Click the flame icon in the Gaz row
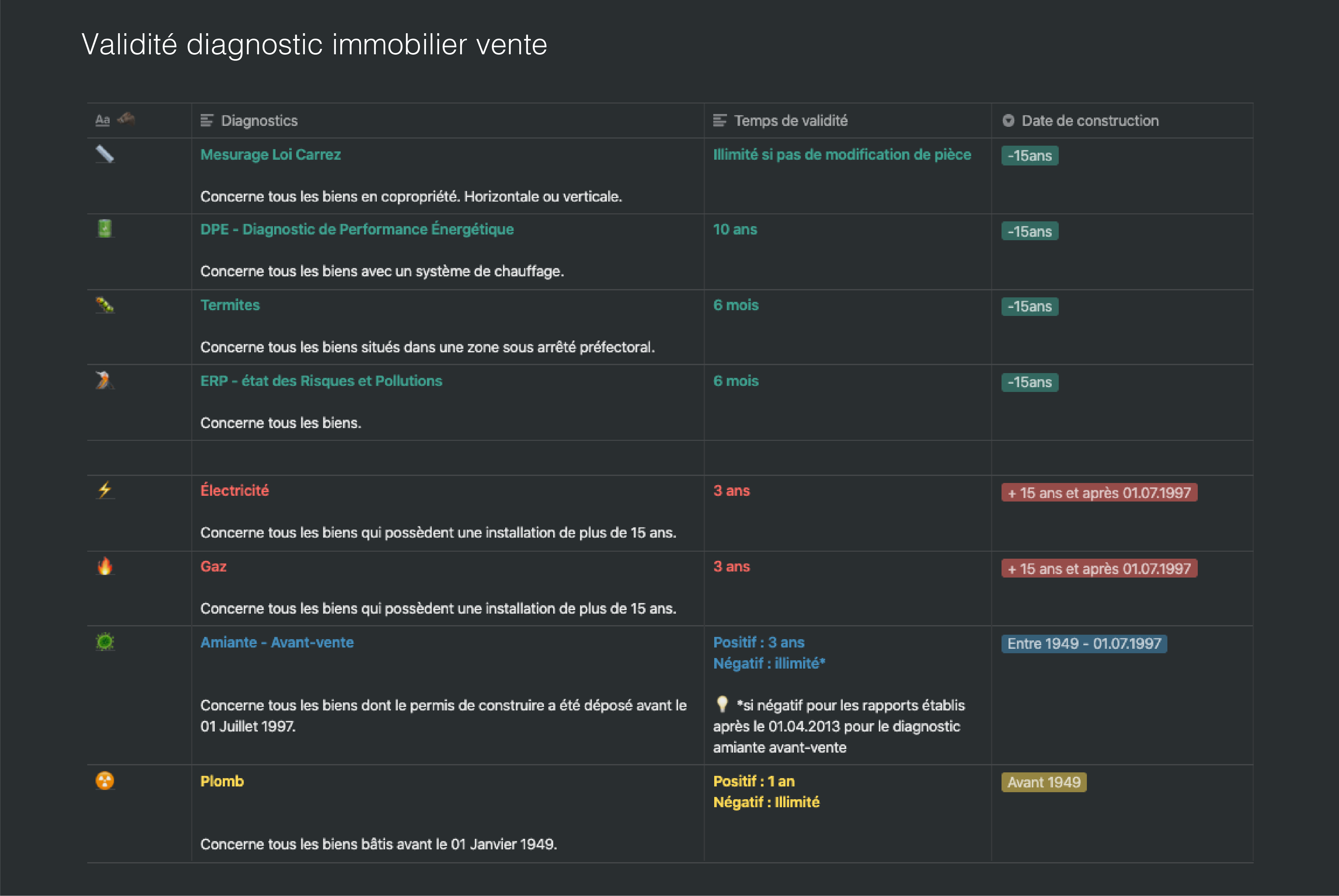The width and height of the screenshot is (1339, 896). click(104, 566)
